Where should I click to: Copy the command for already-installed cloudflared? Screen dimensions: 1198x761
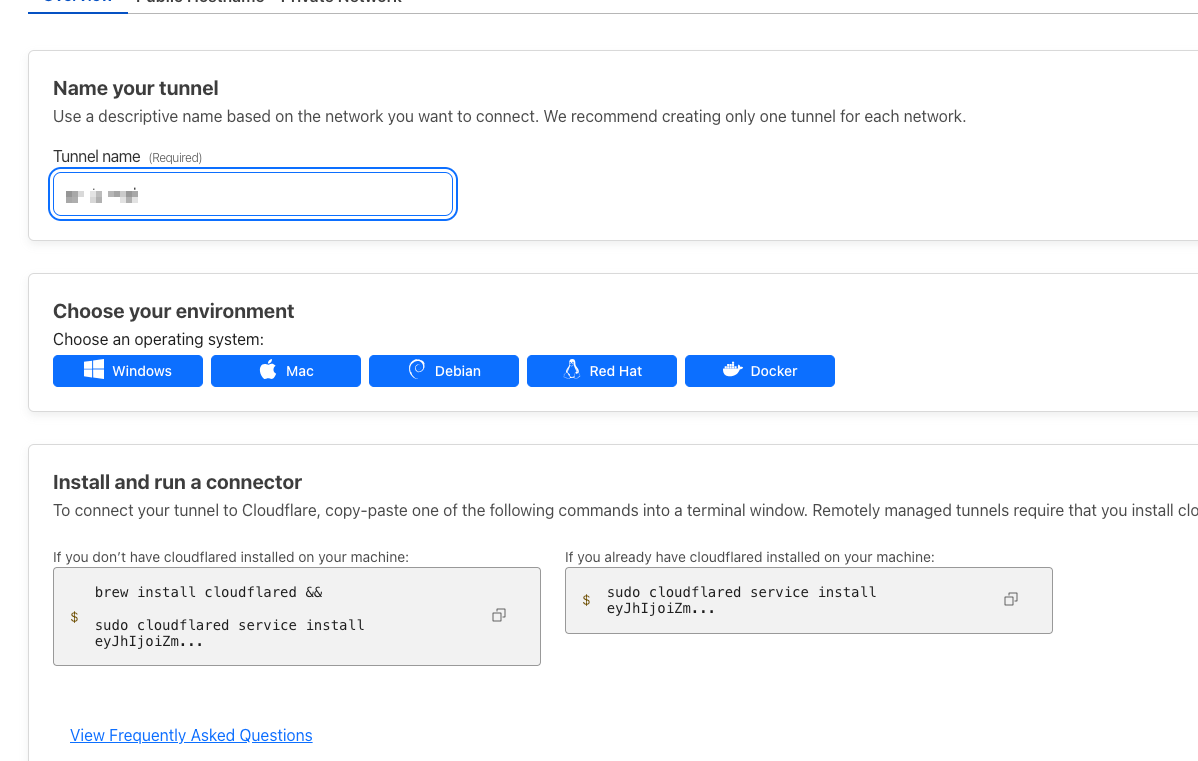1011,599
